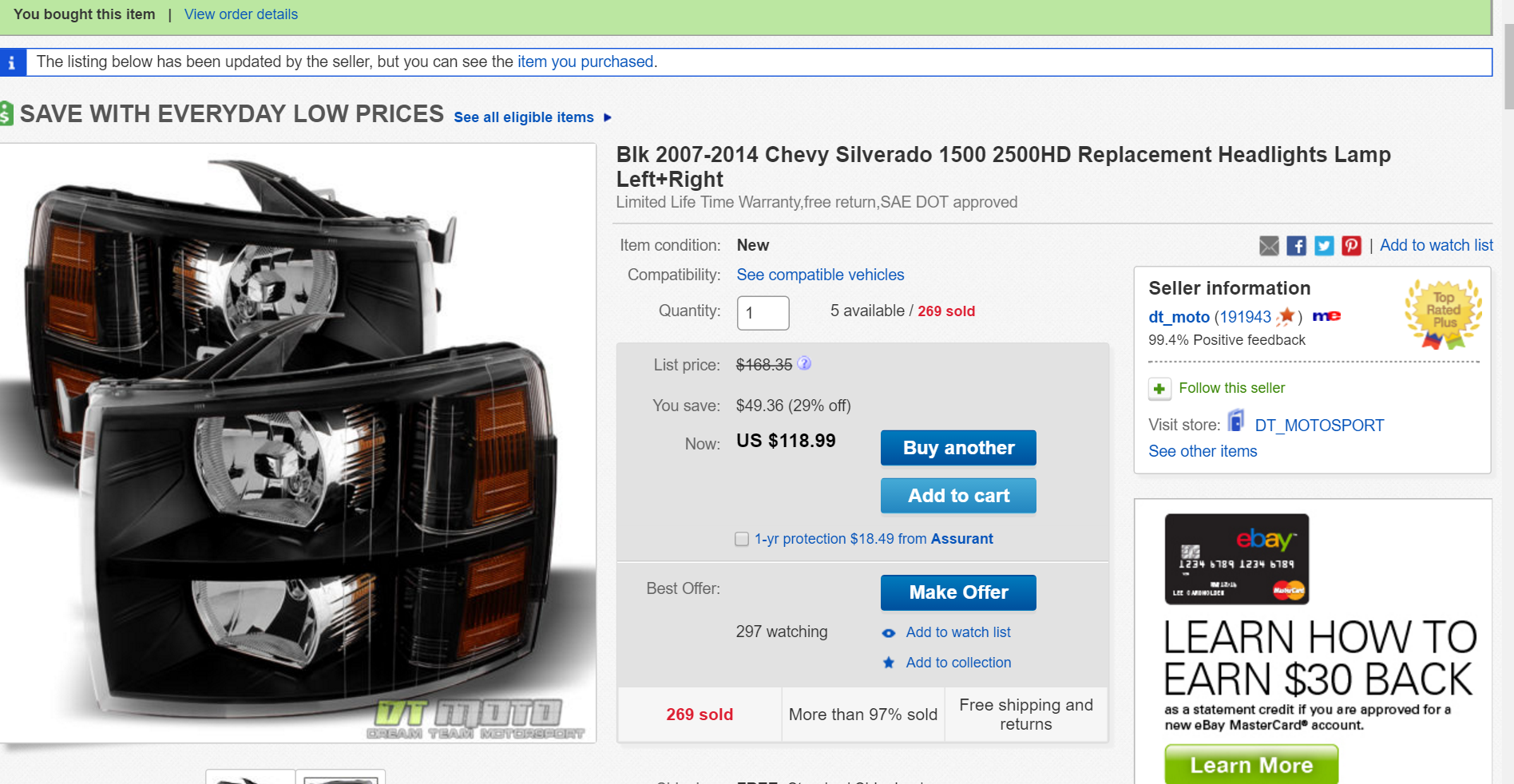Screen dimensions: 1514x784
Task: Click the star icon beside Add to collection
Action: pos(889,663)
